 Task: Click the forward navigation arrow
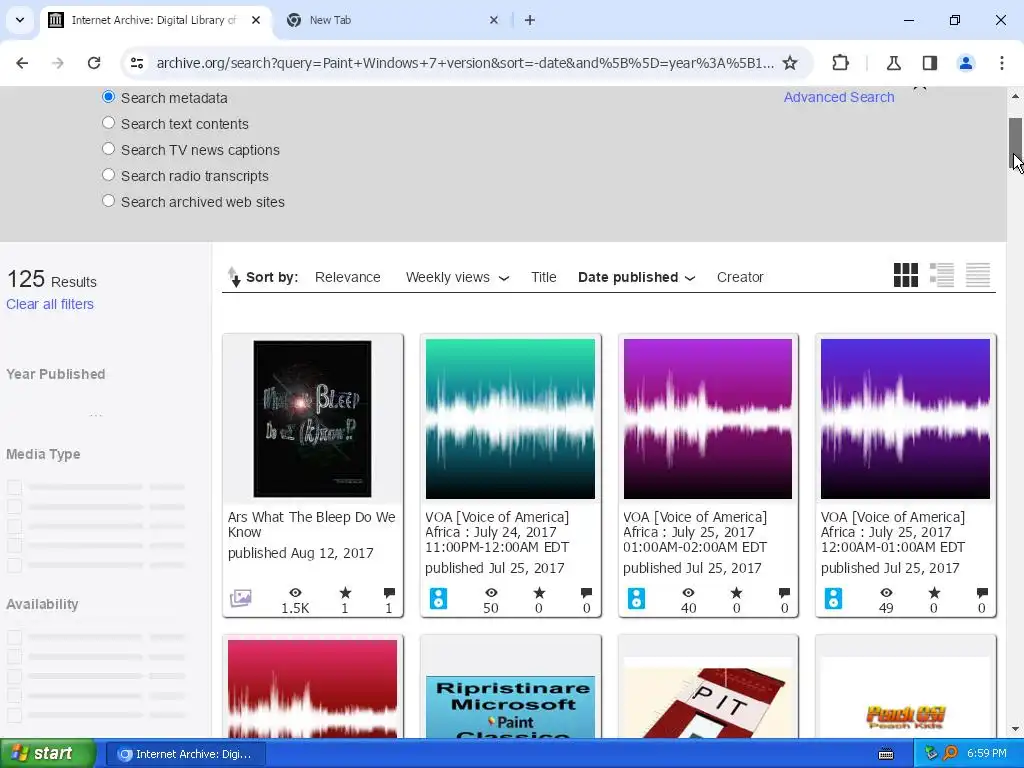click(x=58, y=63)
